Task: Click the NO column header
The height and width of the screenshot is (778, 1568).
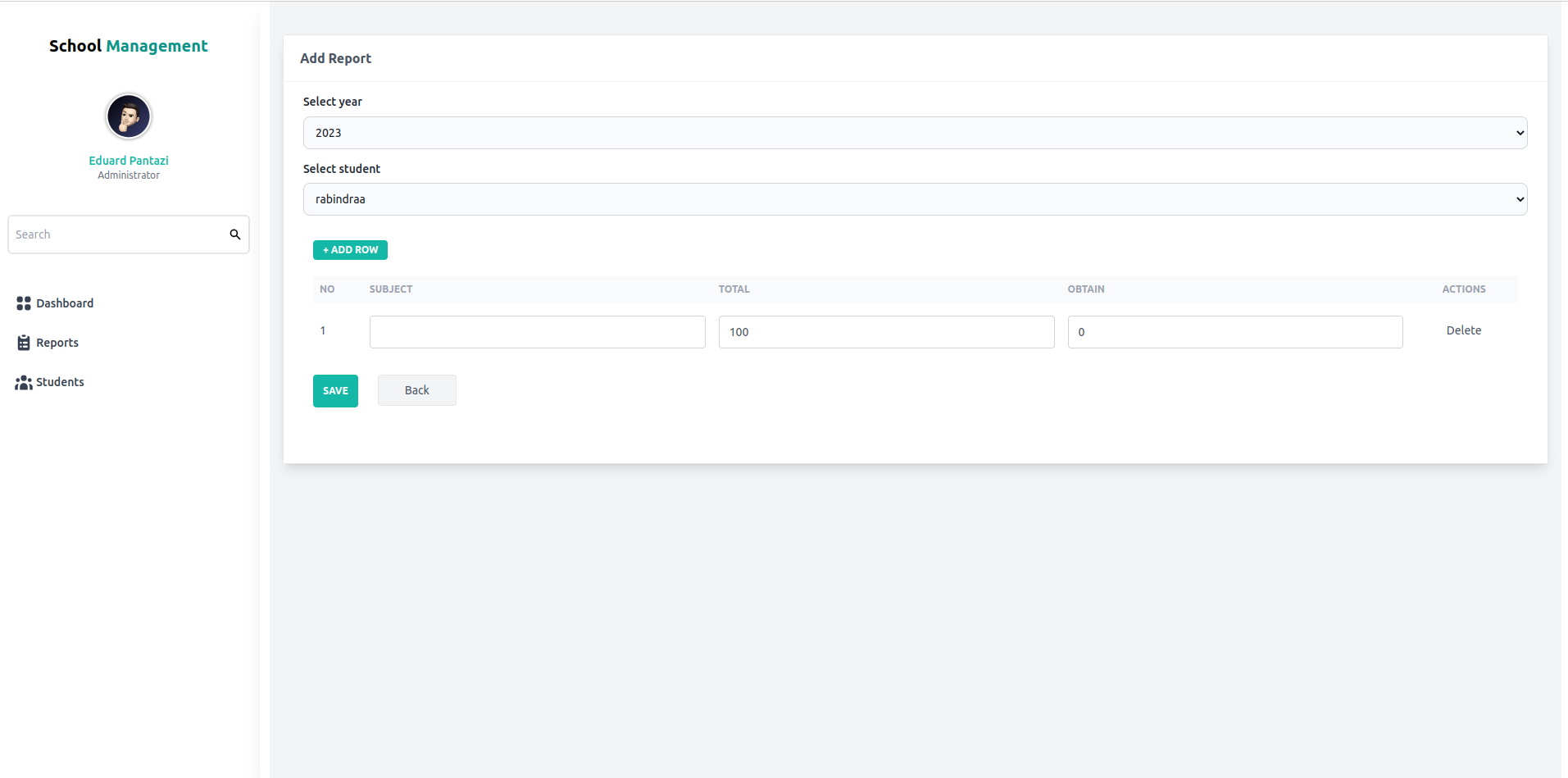Action: click(x=327, y=289)
